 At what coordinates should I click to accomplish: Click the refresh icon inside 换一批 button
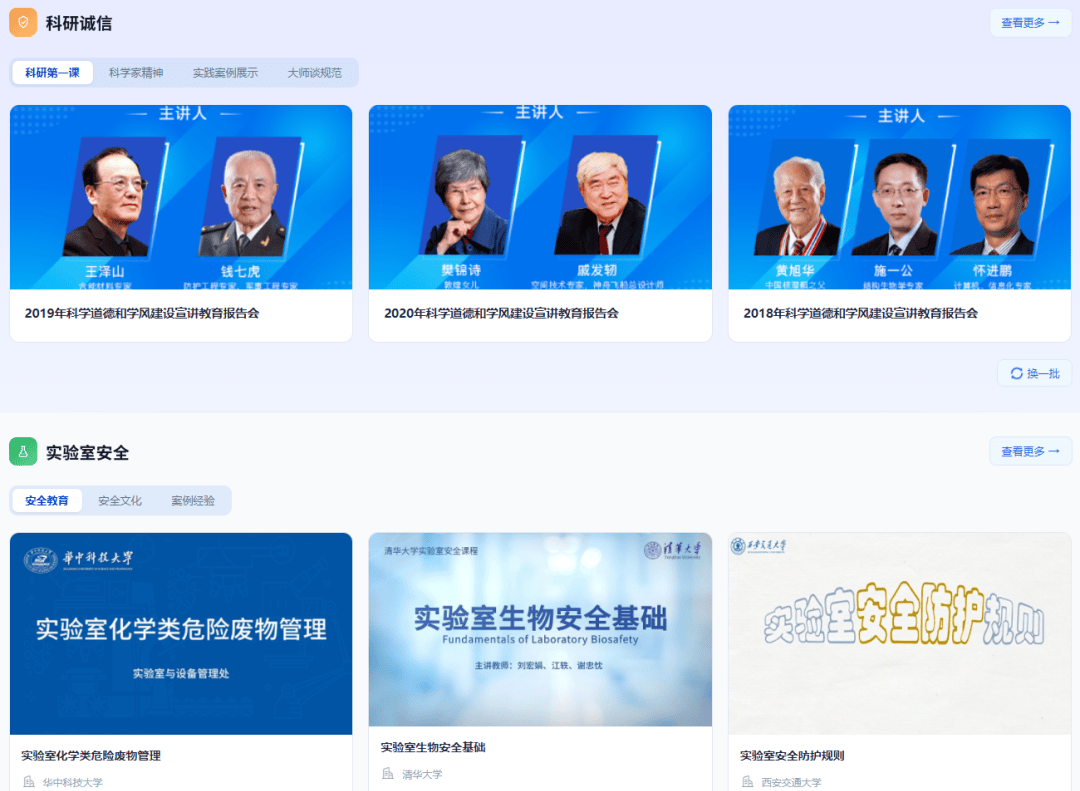coord(1018,372)
